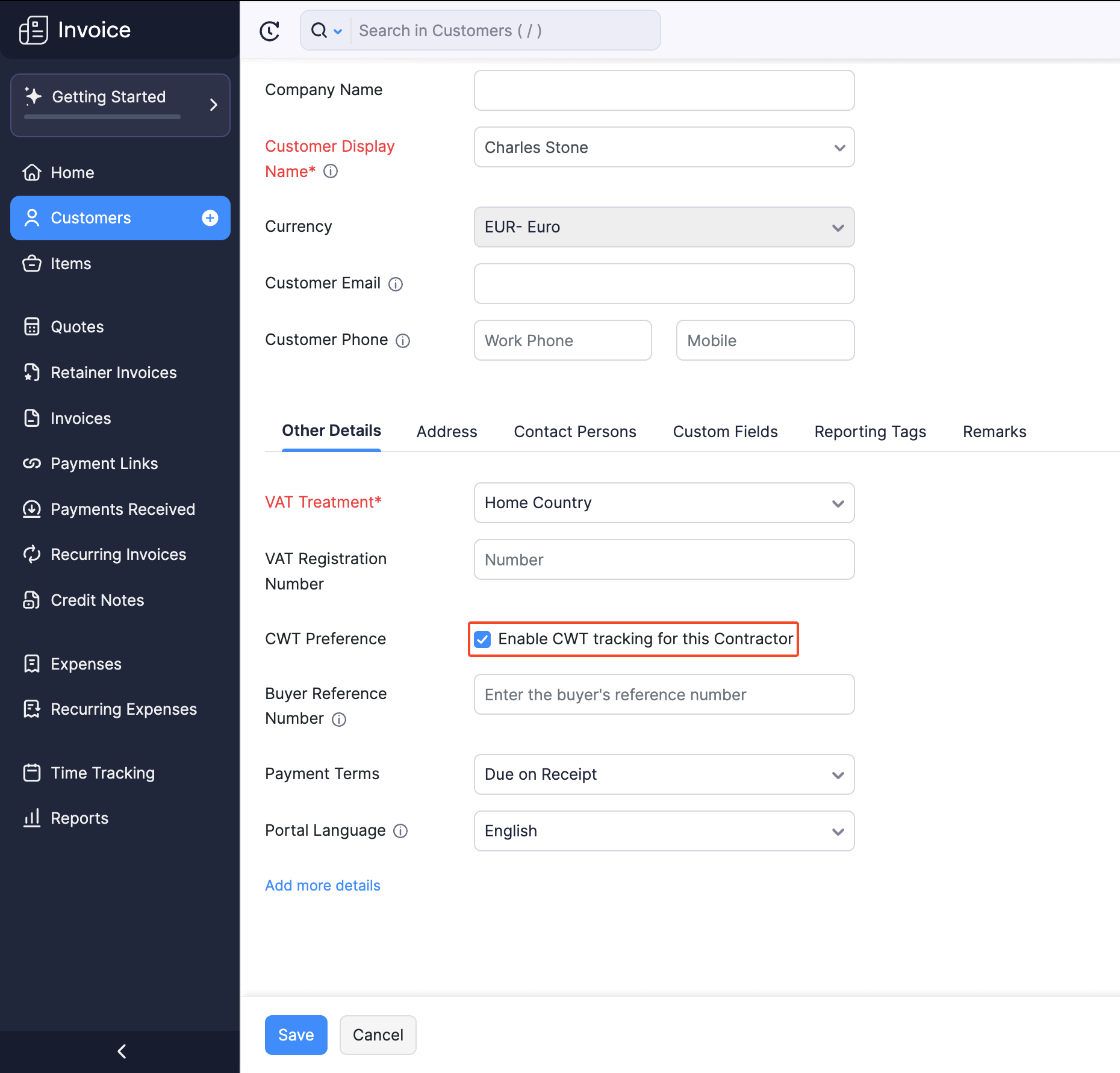Uncheck Enable CWT tracking for this Contractor
Viewport: 1120px width, 1073px height.
(x=482, y=639)
